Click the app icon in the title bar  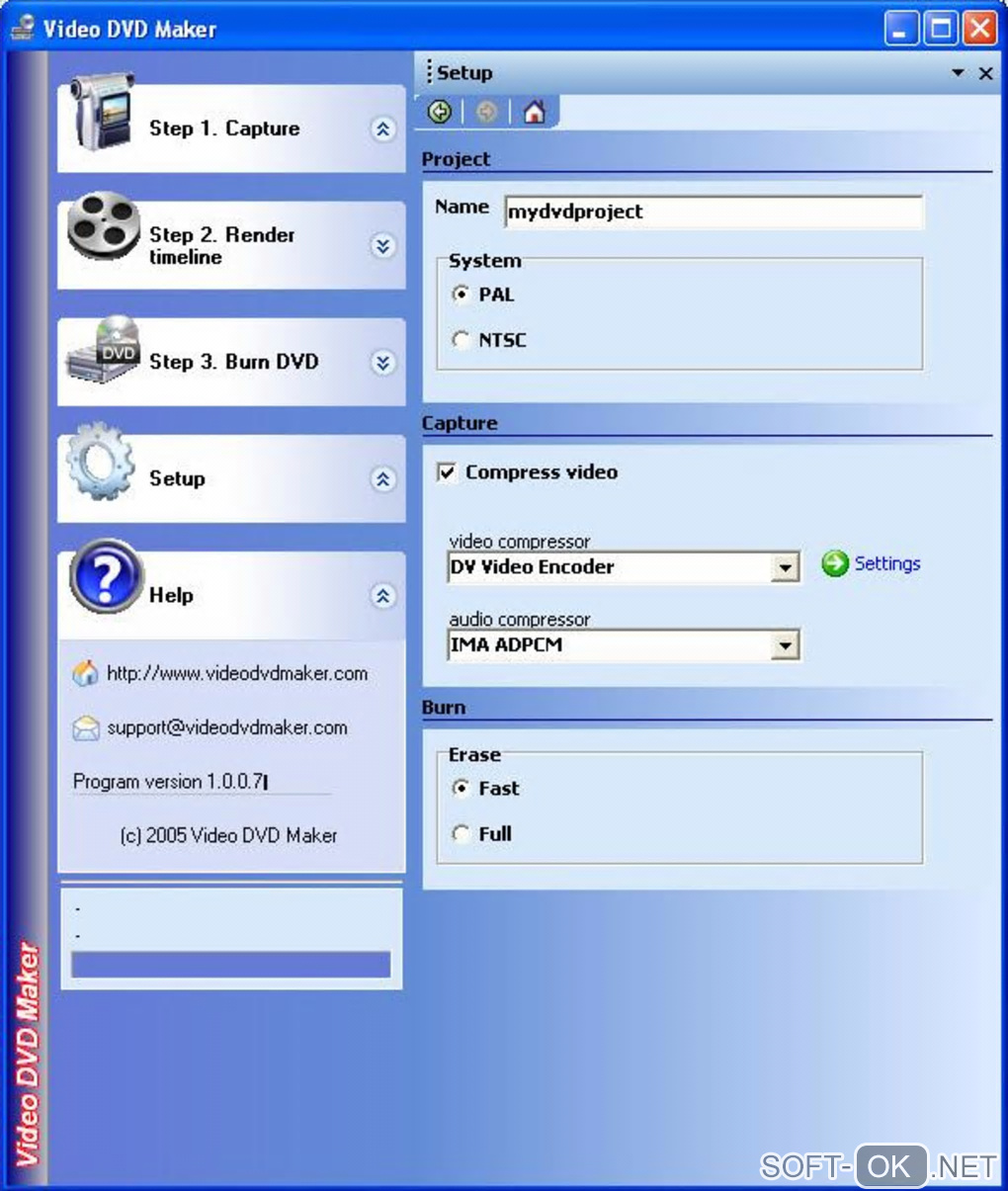point(22,28)
